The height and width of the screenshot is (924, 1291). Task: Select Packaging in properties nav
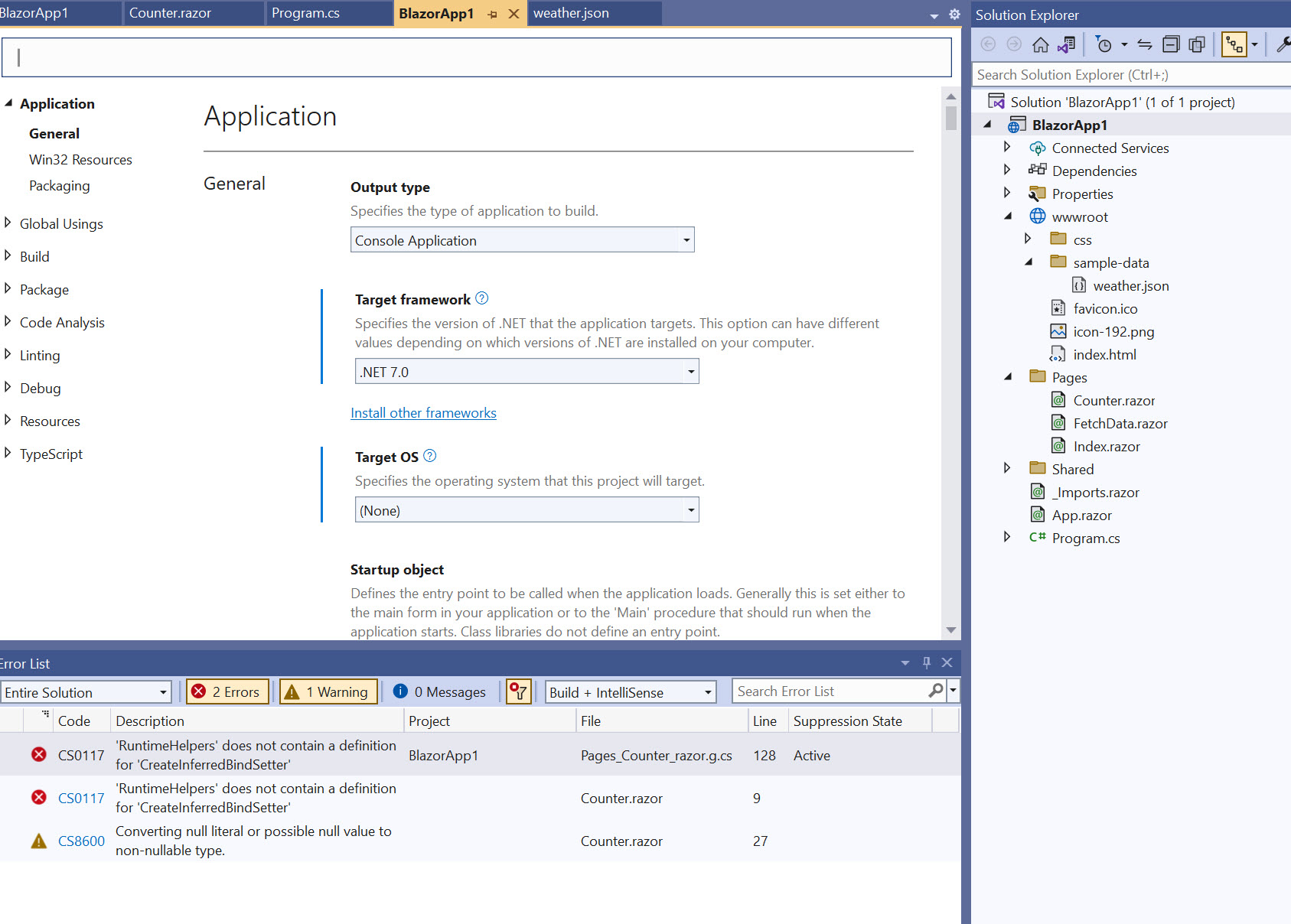click(x=59, y=185)
